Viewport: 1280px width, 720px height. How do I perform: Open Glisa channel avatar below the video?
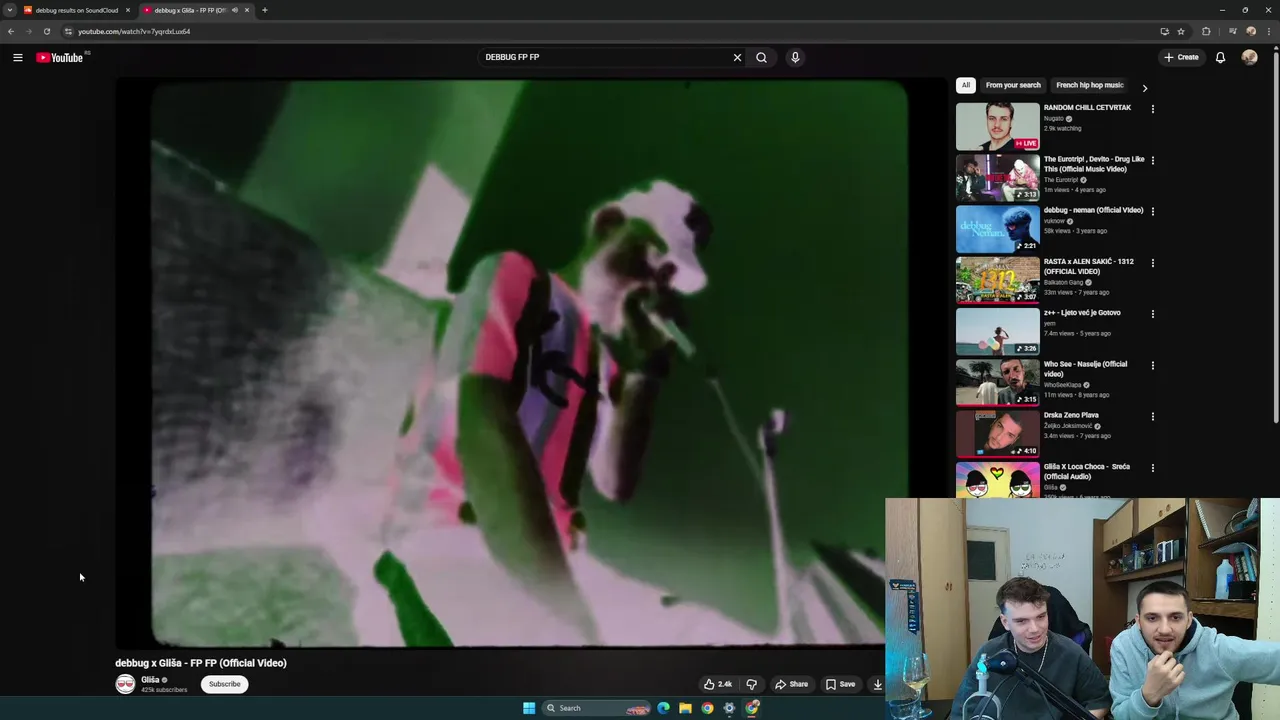(x=125, y=684)
